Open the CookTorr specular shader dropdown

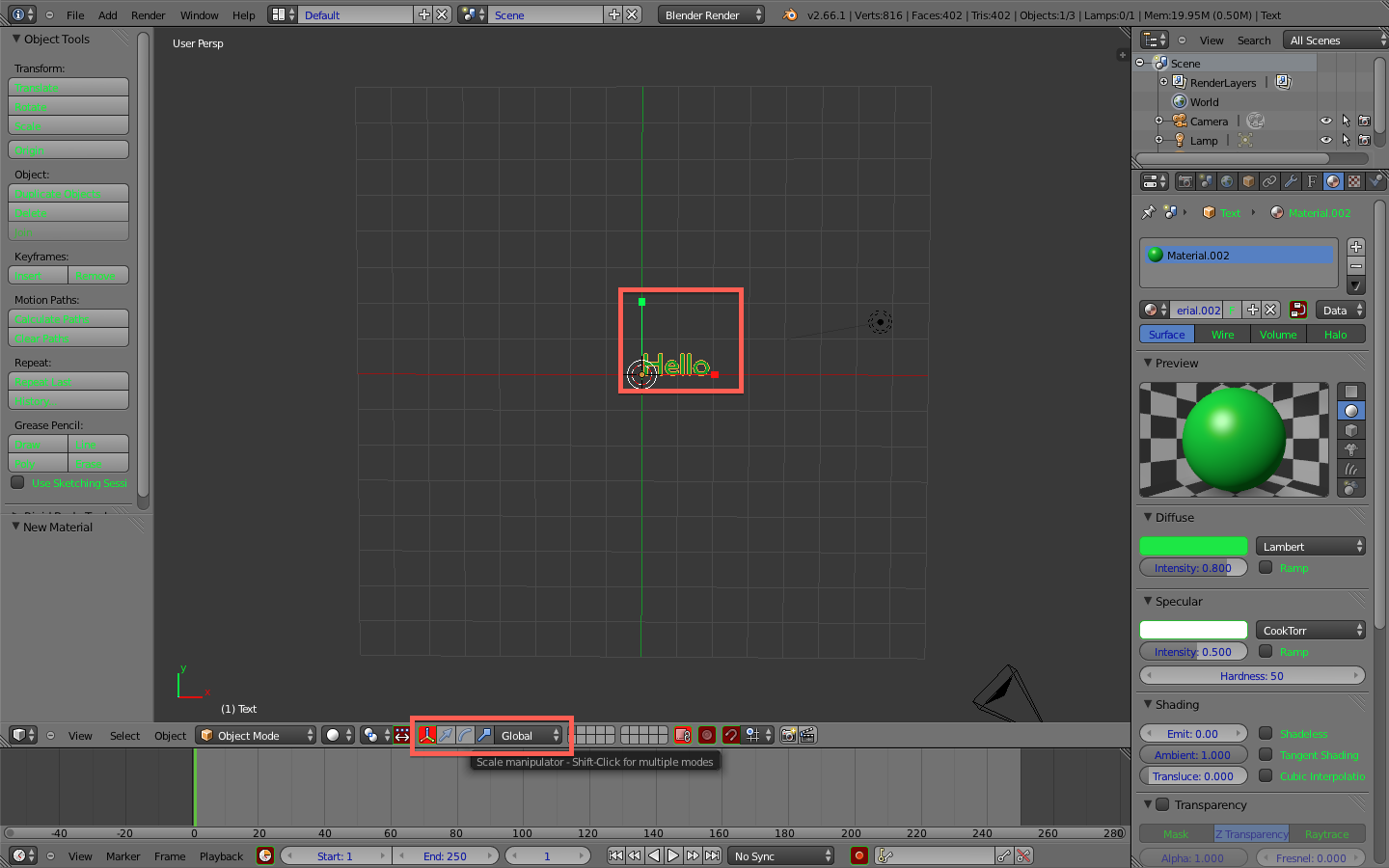click(x=1311, y=630)
